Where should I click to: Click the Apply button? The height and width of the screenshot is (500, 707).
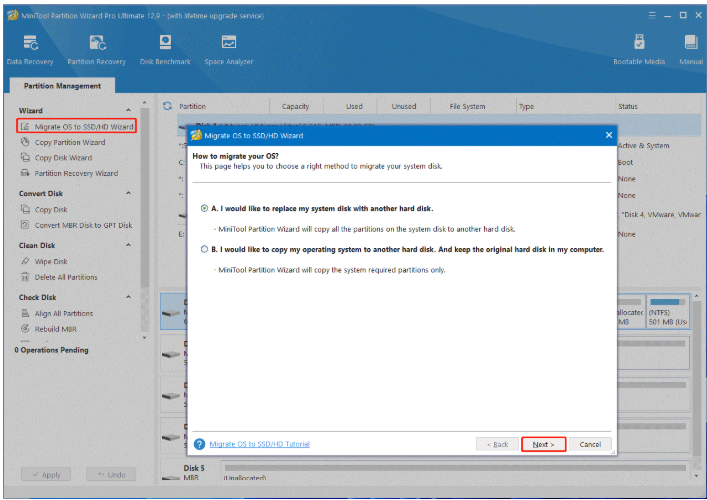pos(46,475)
